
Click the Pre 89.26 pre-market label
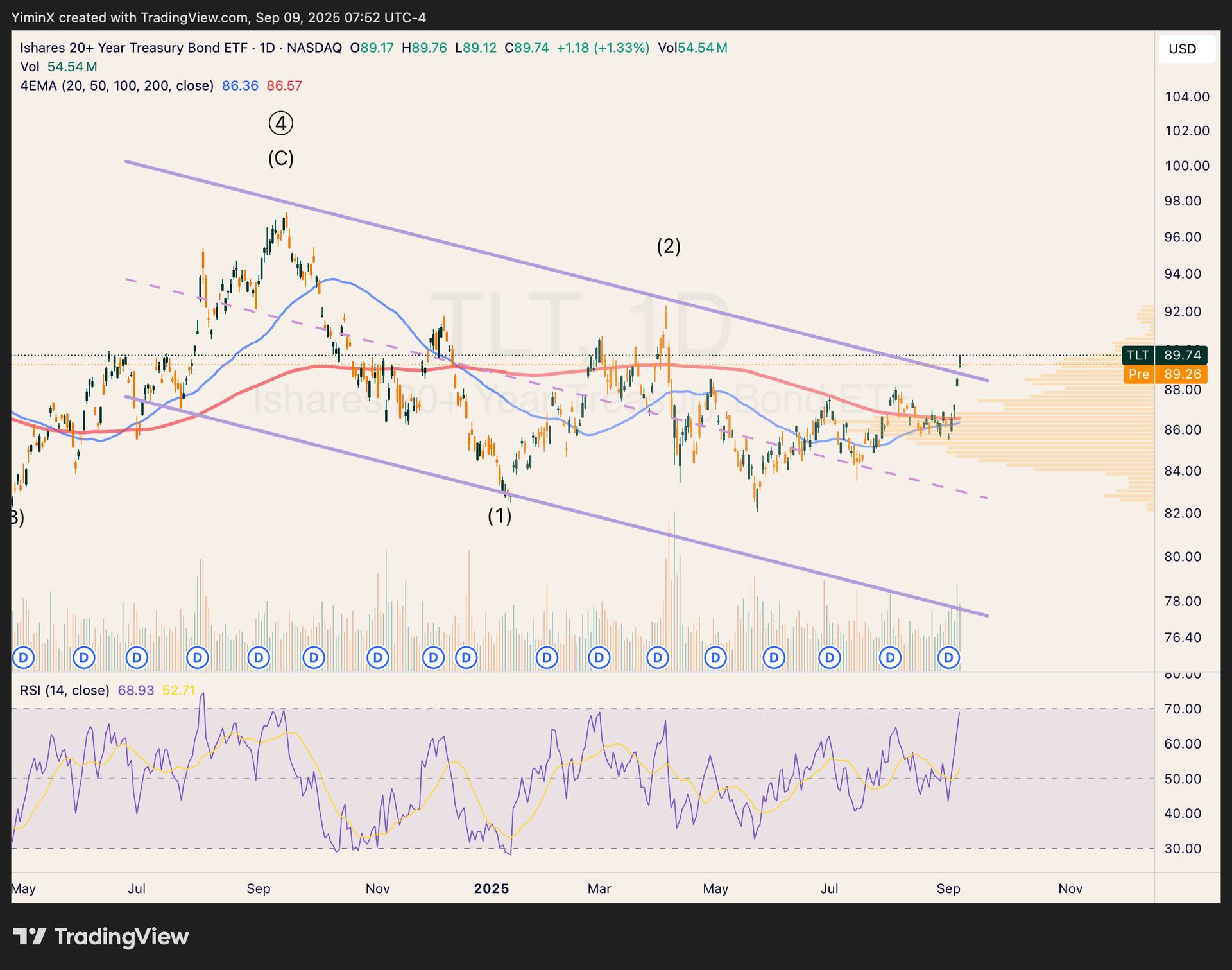[x=1165, y=374]
